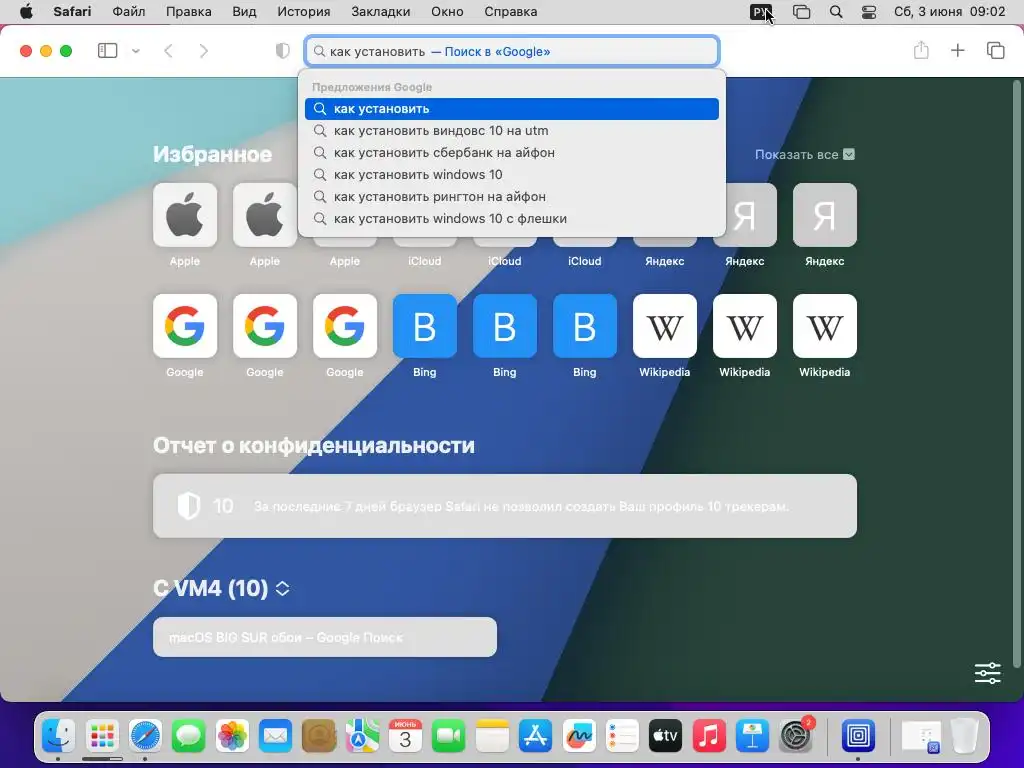Open start page settings sliders icon
The height and width of the screenshot is (768, 1024).
pos(987,673)
